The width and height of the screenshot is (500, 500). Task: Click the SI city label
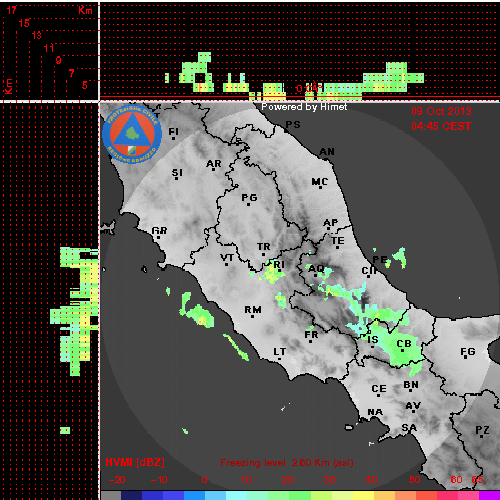(x=177, y=173)
